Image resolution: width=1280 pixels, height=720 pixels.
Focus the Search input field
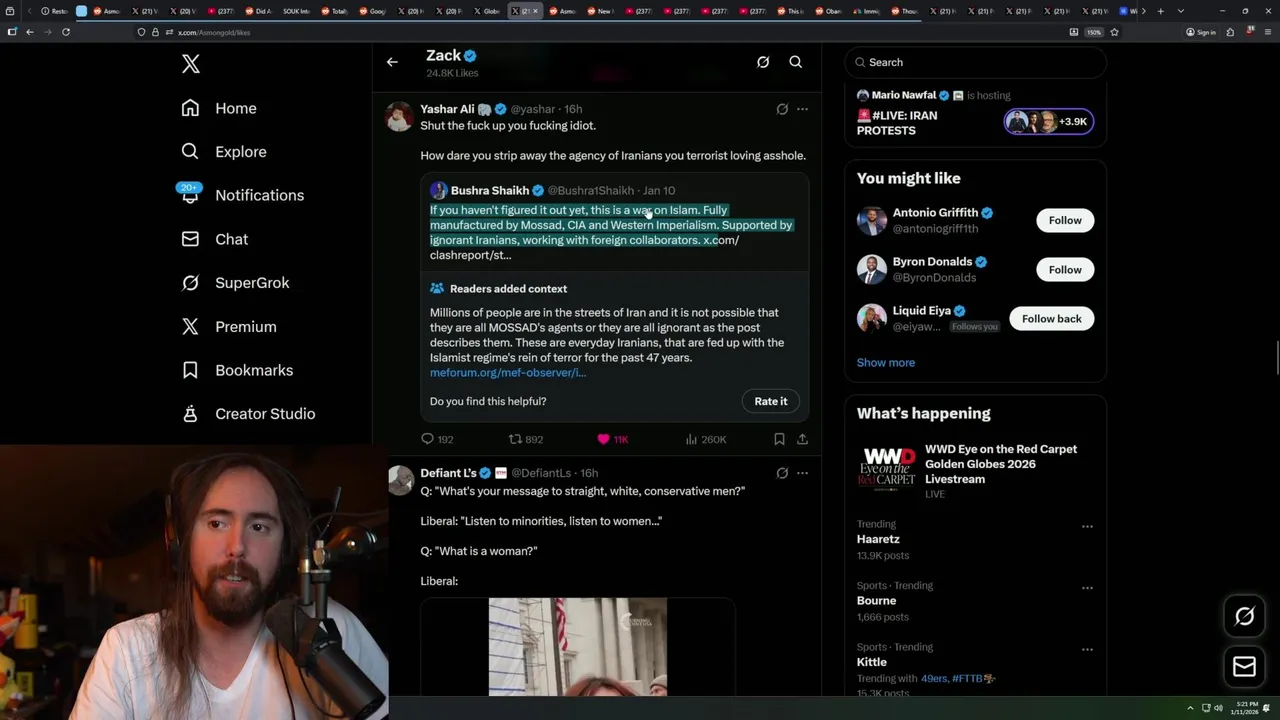(x=975, y=62)
